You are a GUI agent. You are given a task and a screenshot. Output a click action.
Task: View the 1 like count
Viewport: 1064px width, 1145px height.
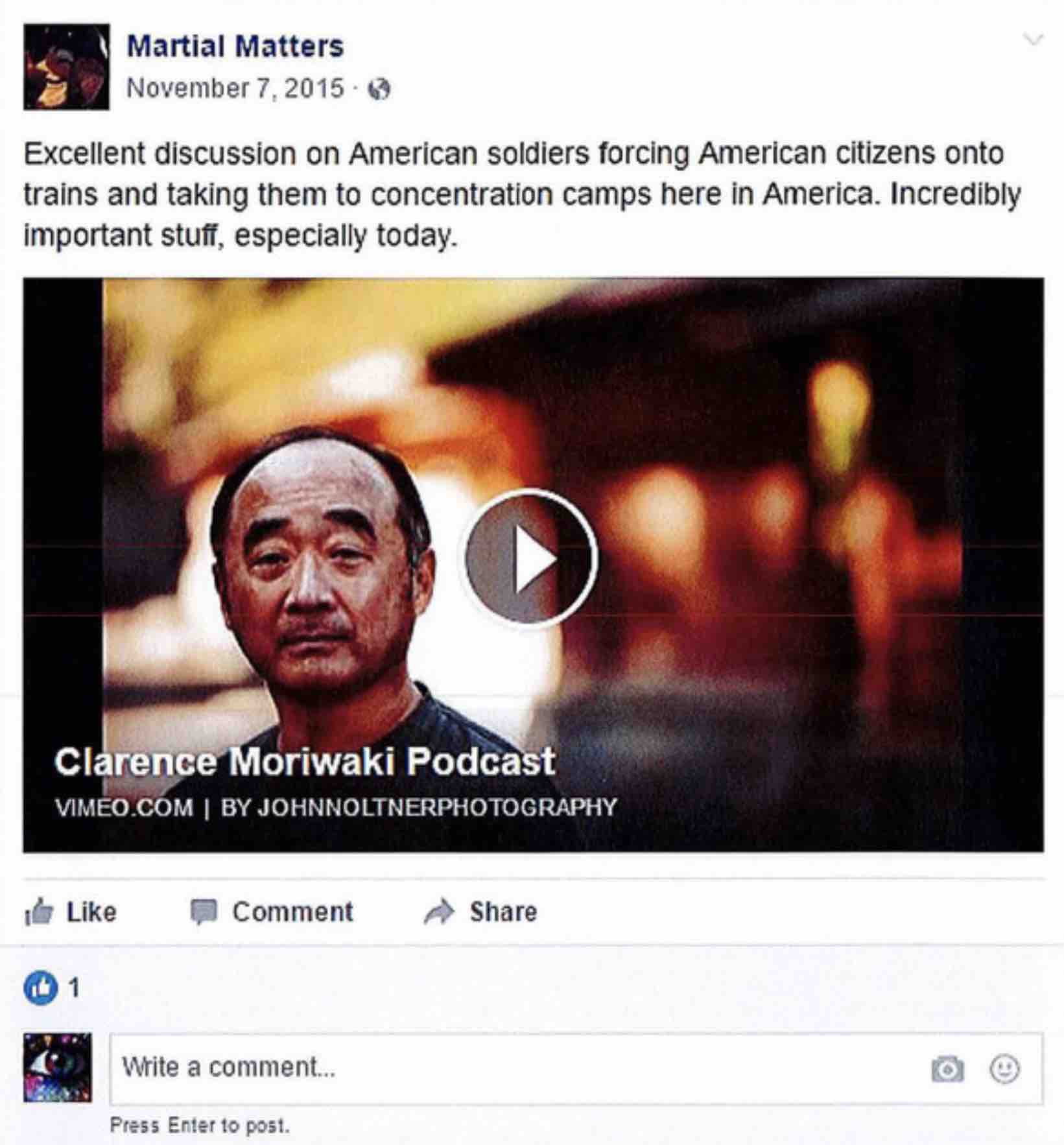75,988
